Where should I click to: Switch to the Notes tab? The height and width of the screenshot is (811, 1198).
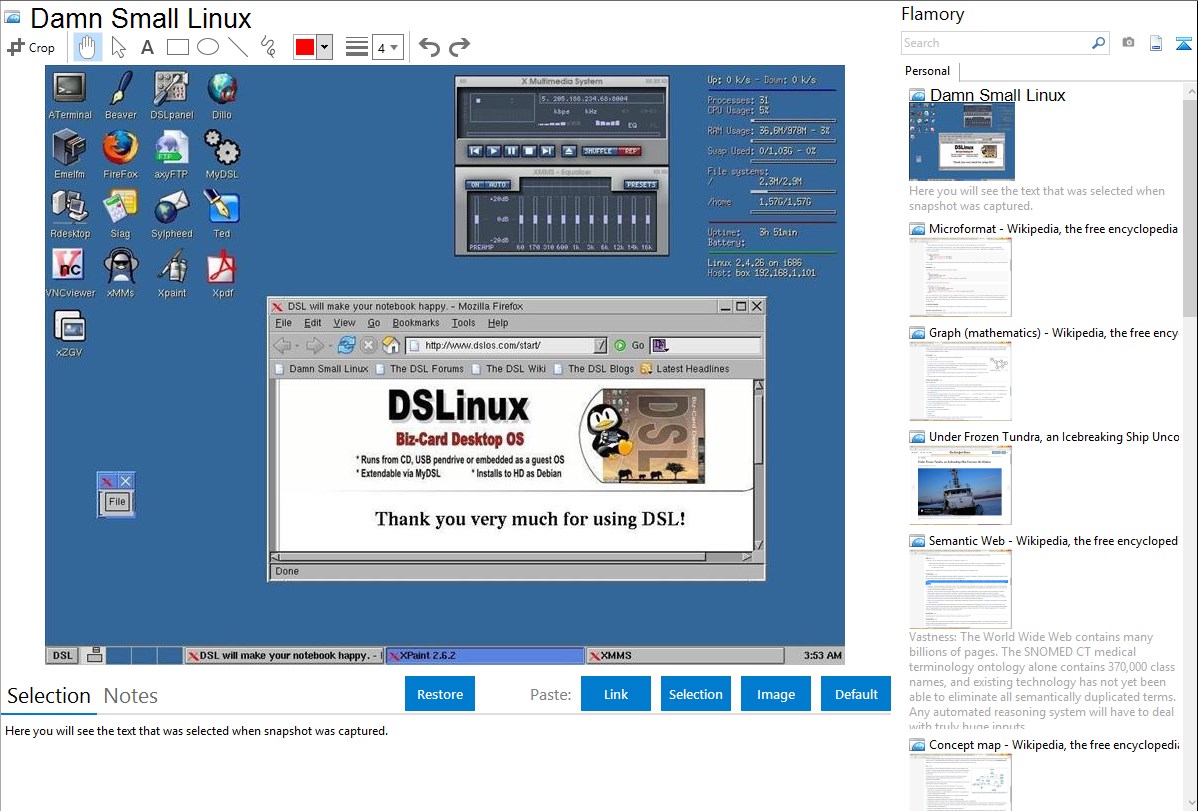(x=131, y=696)
